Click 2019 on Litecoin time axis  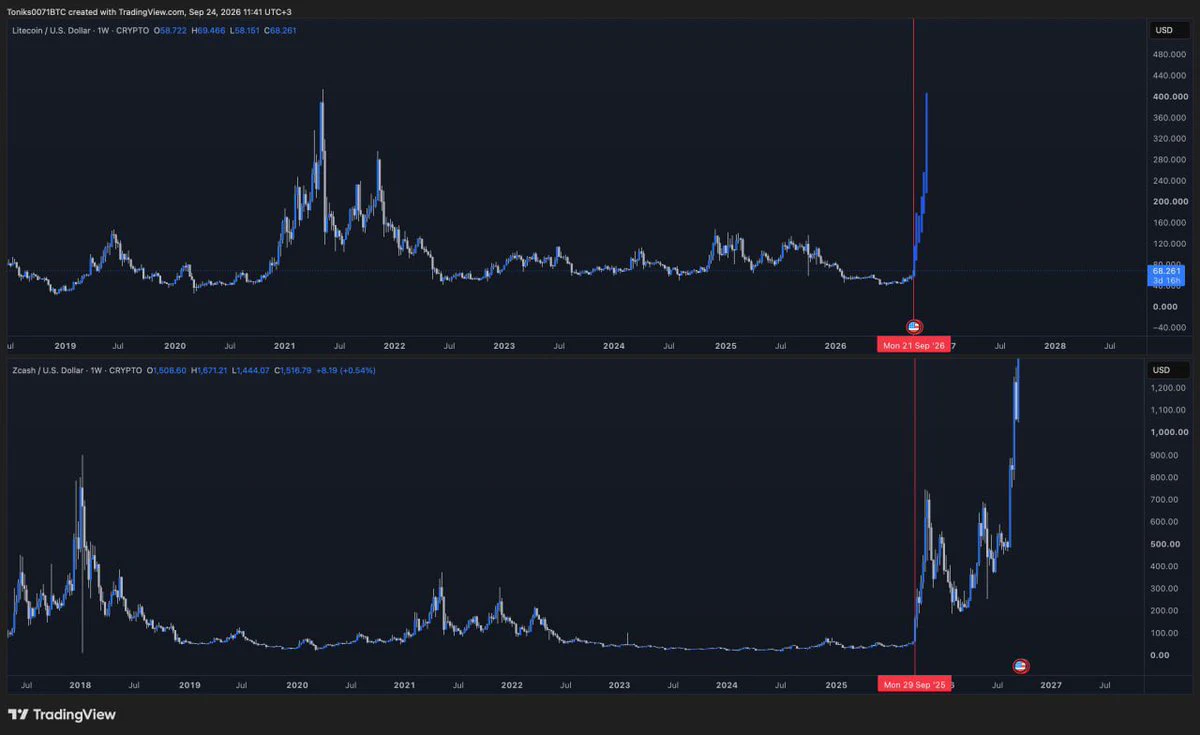pyautogui.click(x=65, y=345)
